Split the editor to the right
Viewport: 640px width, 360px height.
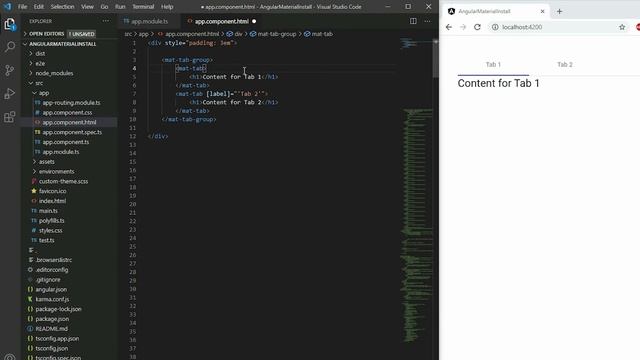(x=413, y=21)
